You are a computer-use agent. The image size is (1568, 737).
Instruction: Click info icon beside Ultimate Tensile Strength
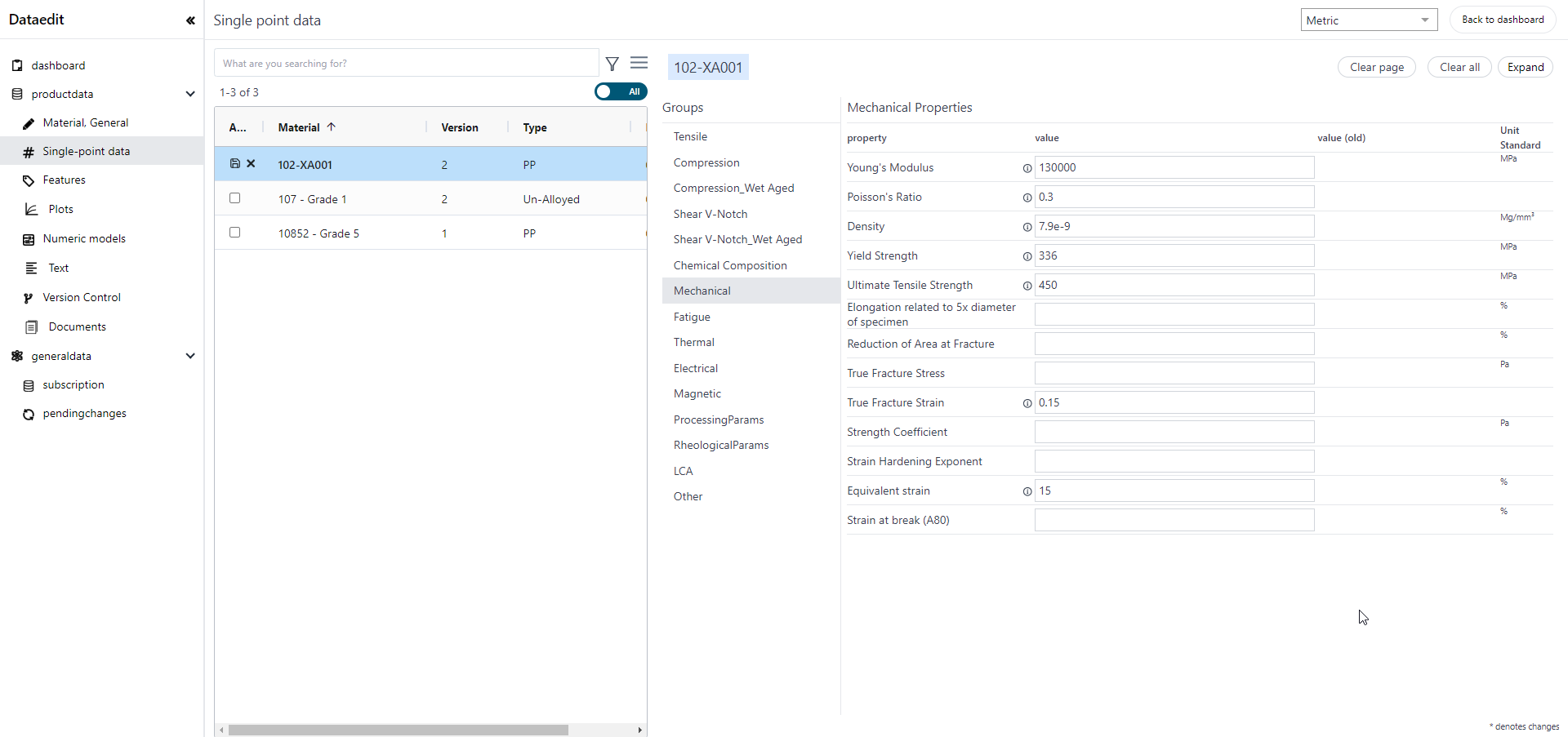(1027, 286)
